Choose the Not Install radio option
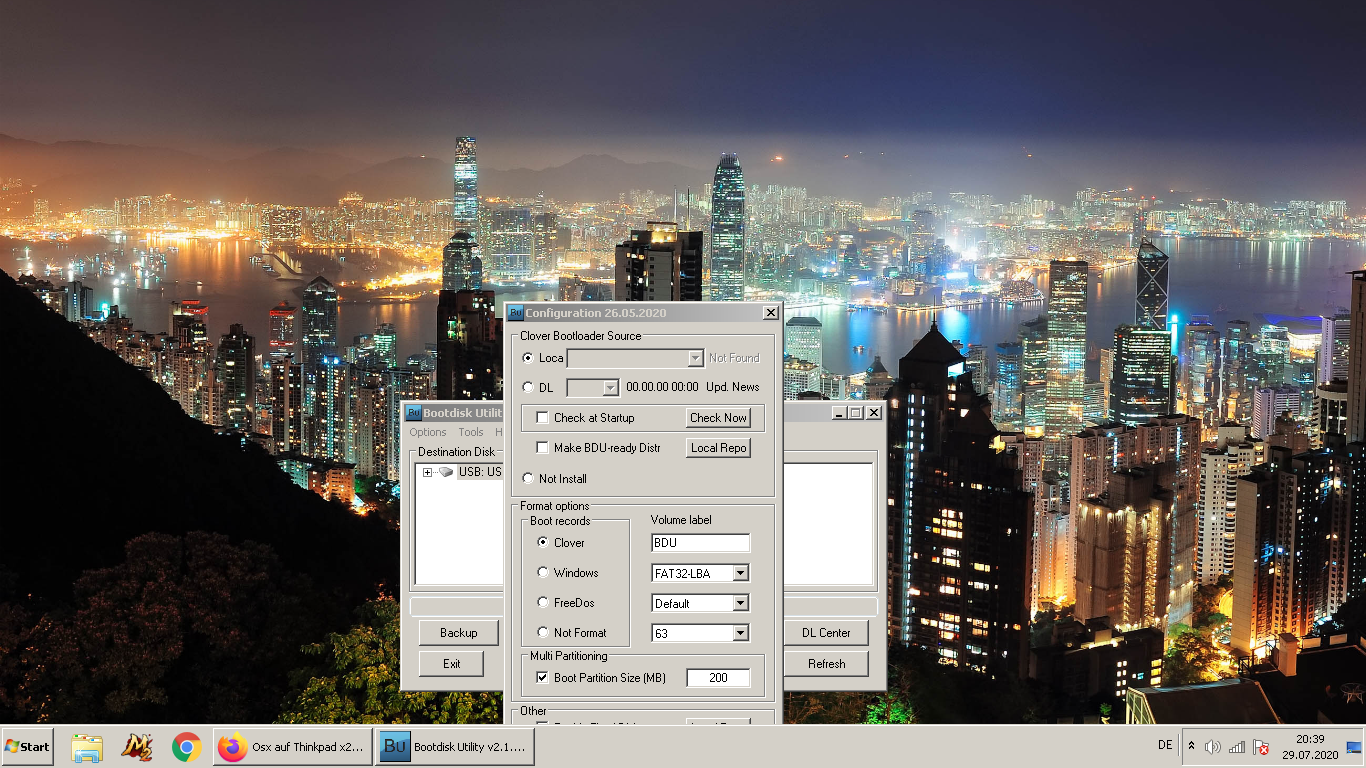Image resolution: width=1366 pixels, height=768 pixels. coord(528,479)
